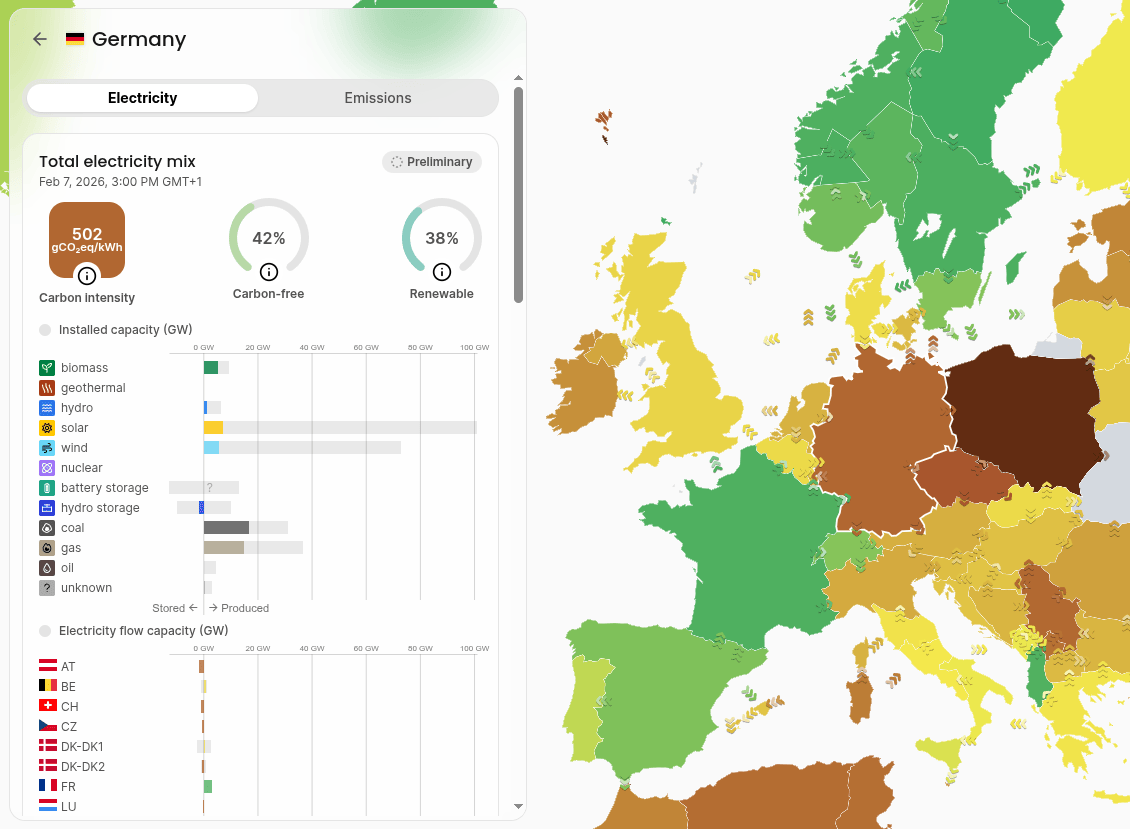This screenshot has width=1130, height=829.
Task: Click the coal energy source icon
Action: pos(47,528)
